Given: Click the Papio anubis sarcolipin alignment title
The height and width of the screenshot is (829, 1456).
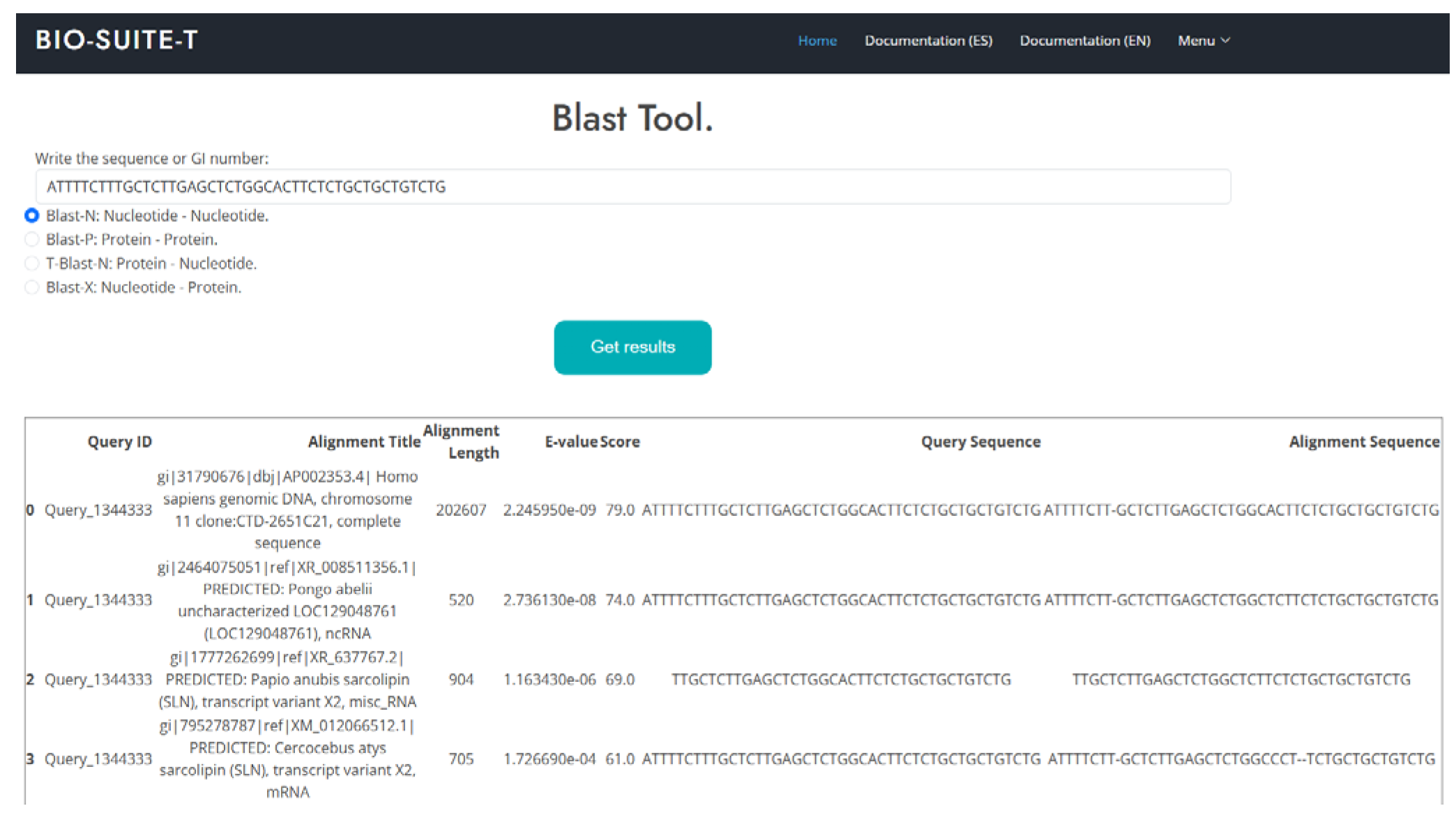Looking at the screenshot, I should click(287, 679).
